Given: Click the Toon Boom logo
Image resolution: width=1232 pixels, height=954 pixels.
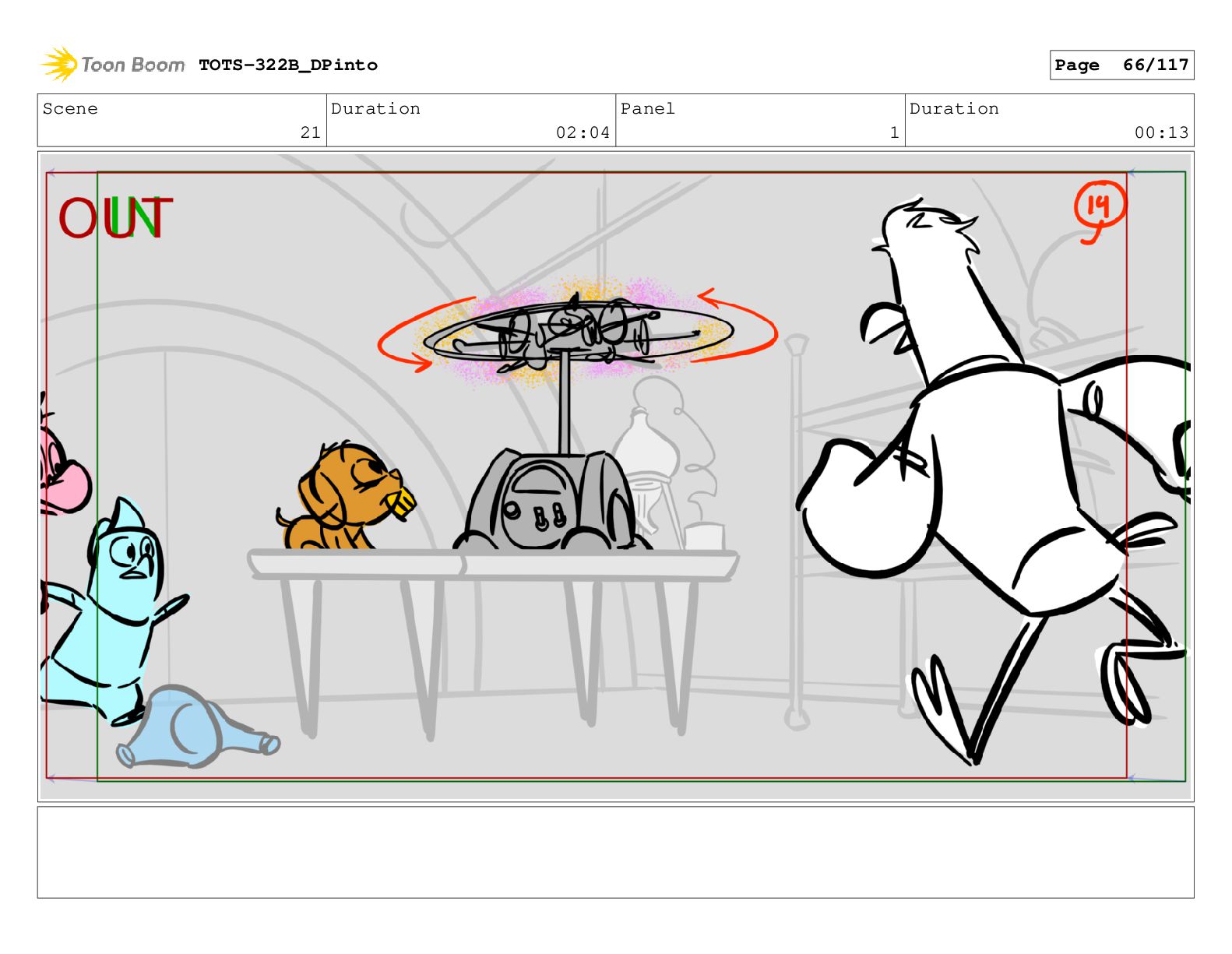Looking at the screenshot, I should (113, 65).
